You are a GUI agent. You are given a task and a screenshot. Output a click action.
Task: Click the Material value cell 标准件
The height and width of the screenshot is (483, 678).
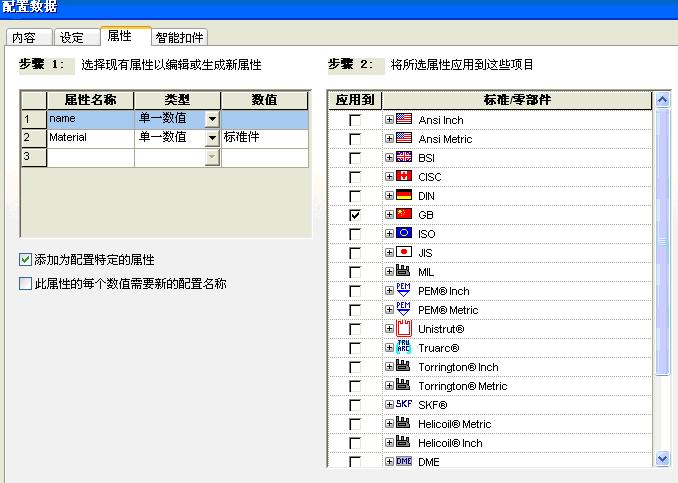265,138
